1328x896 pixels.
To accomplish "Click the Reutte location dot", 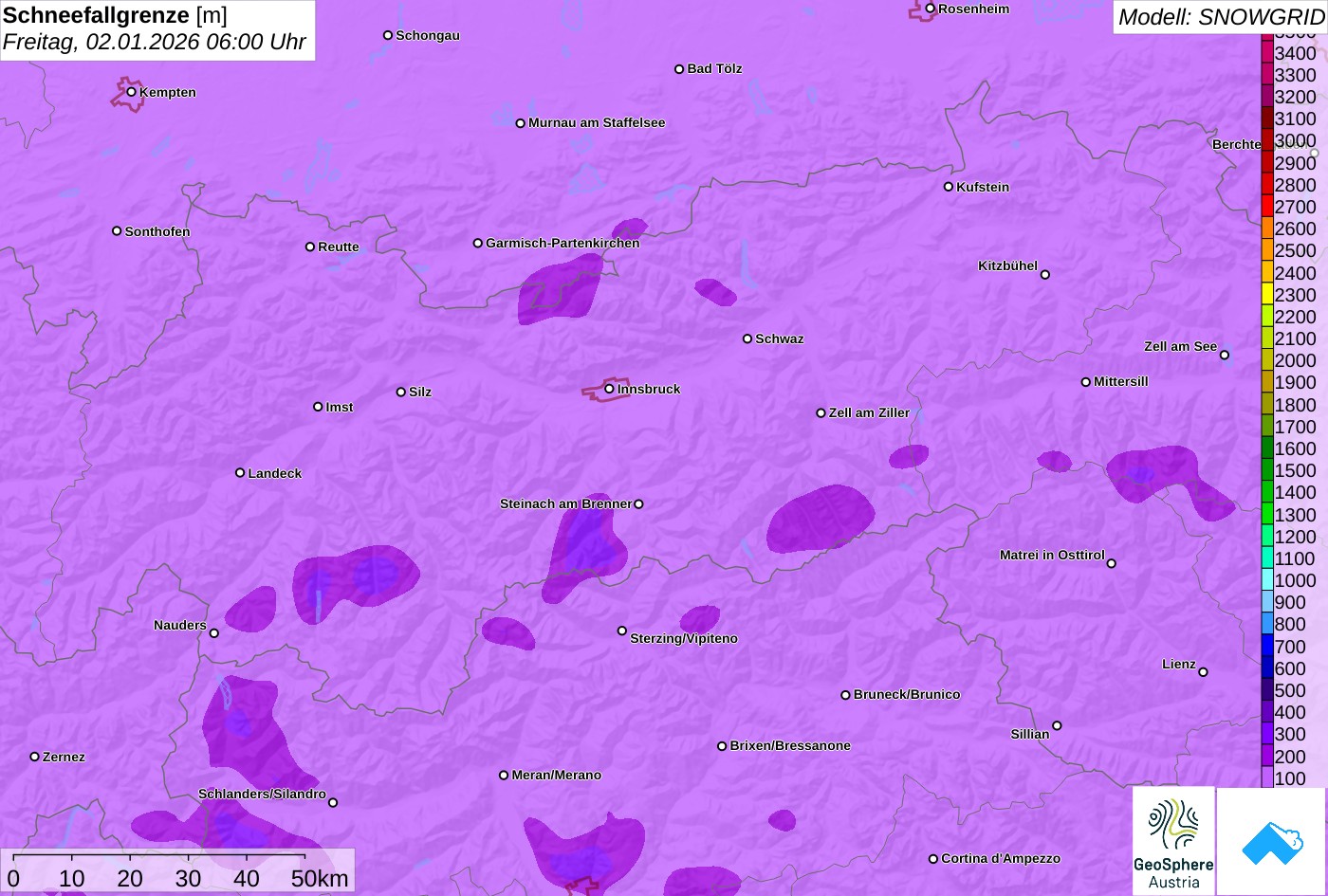I will tap(310, 247).
